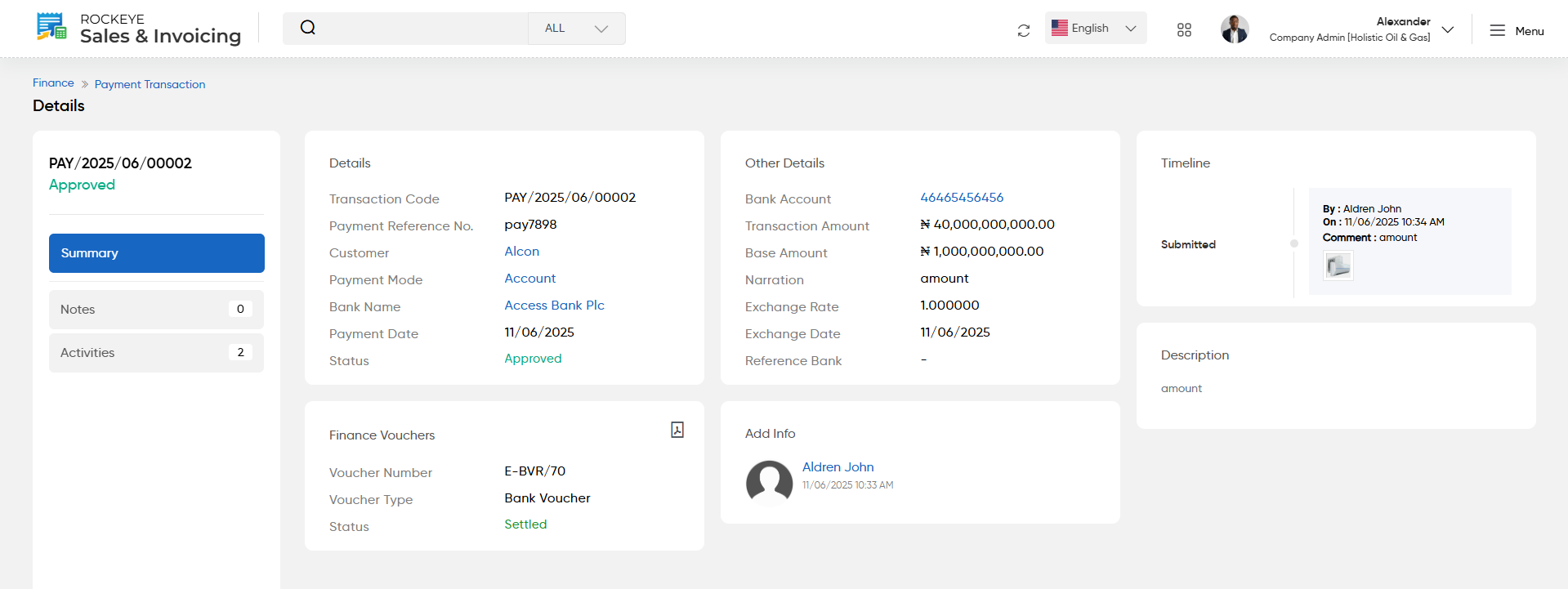This screenshot has height=589, width=1568.
Task: Open the Alcon customer link
Action: (522, 252)
